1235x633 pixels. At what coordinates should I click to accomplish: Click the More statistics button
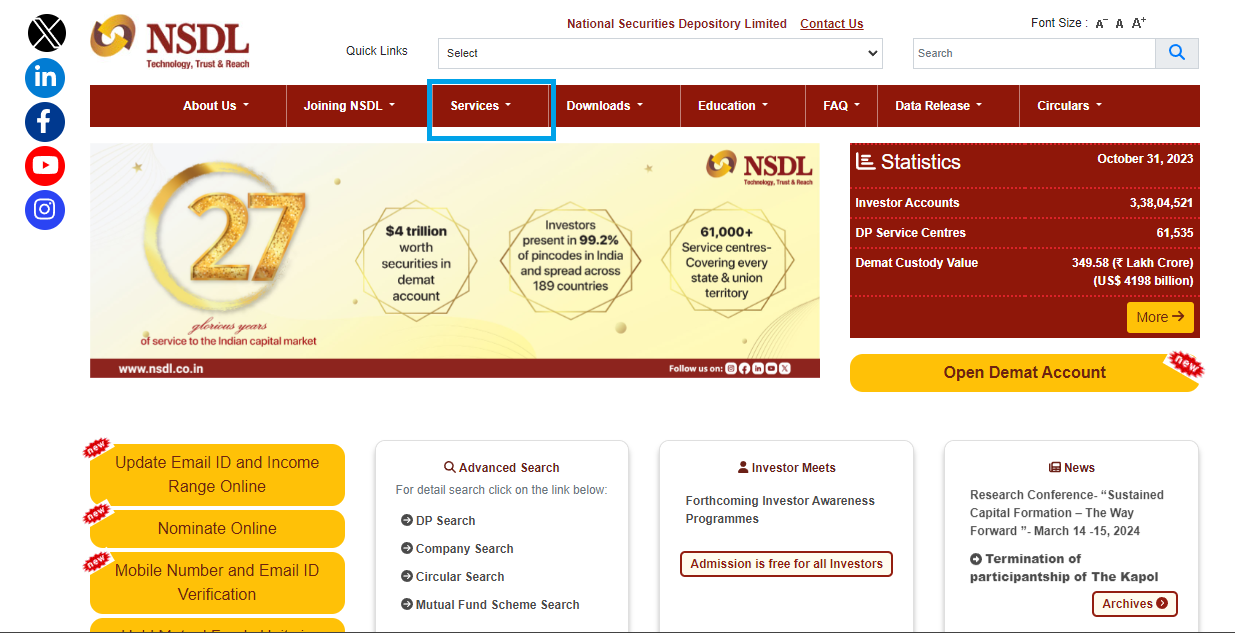point(1159,317)
